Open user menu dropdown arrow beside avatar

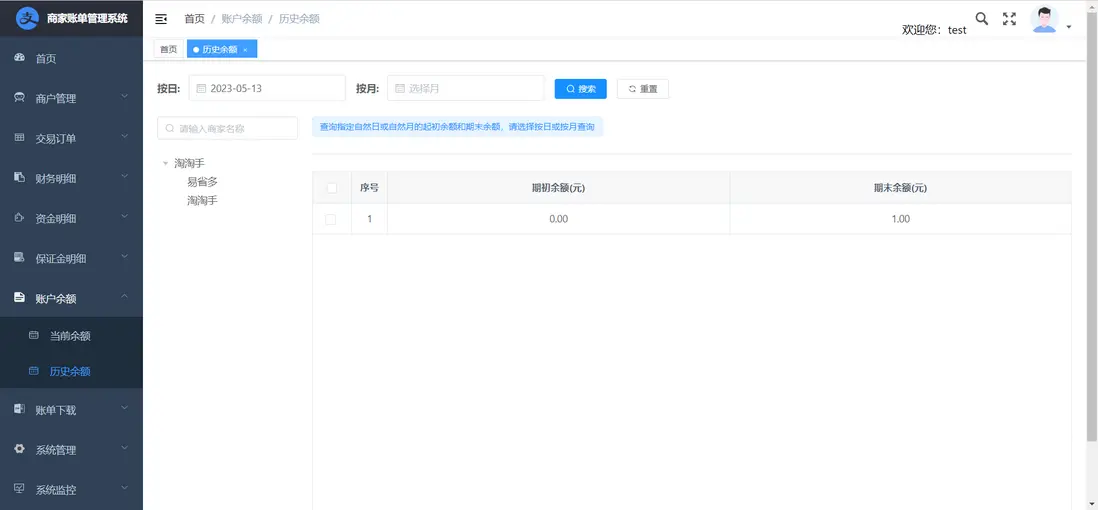tap(1069, 27)
